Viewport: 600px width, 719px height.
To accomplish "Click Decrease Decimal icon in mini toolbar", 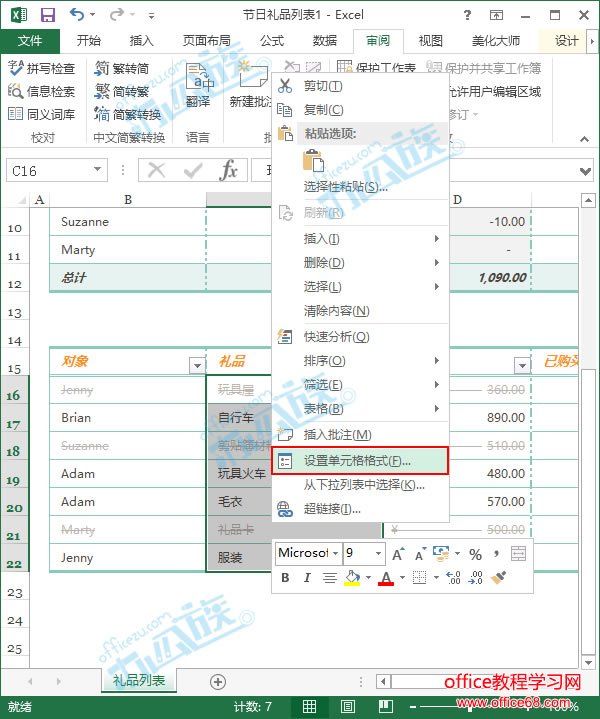I will tap(475, 577).
